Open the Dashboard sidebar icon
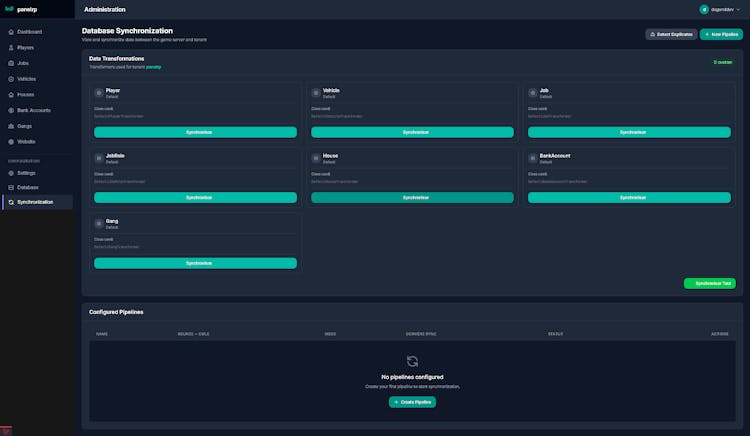Image resolution: width=750 pixels, height=436 pixels. 11,32
